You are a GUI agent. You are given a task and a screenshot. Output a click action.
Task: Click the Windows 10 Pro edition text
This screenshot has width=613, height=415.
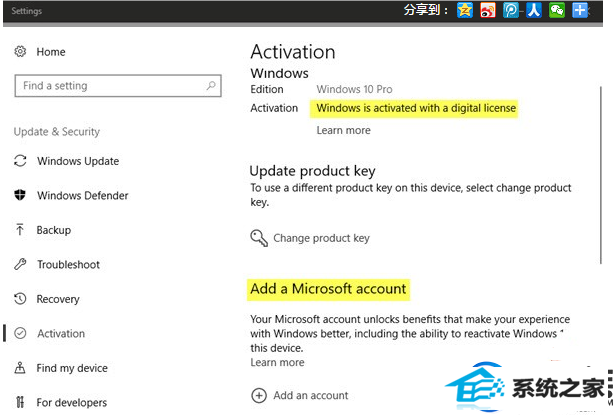[x=354, y=89]
